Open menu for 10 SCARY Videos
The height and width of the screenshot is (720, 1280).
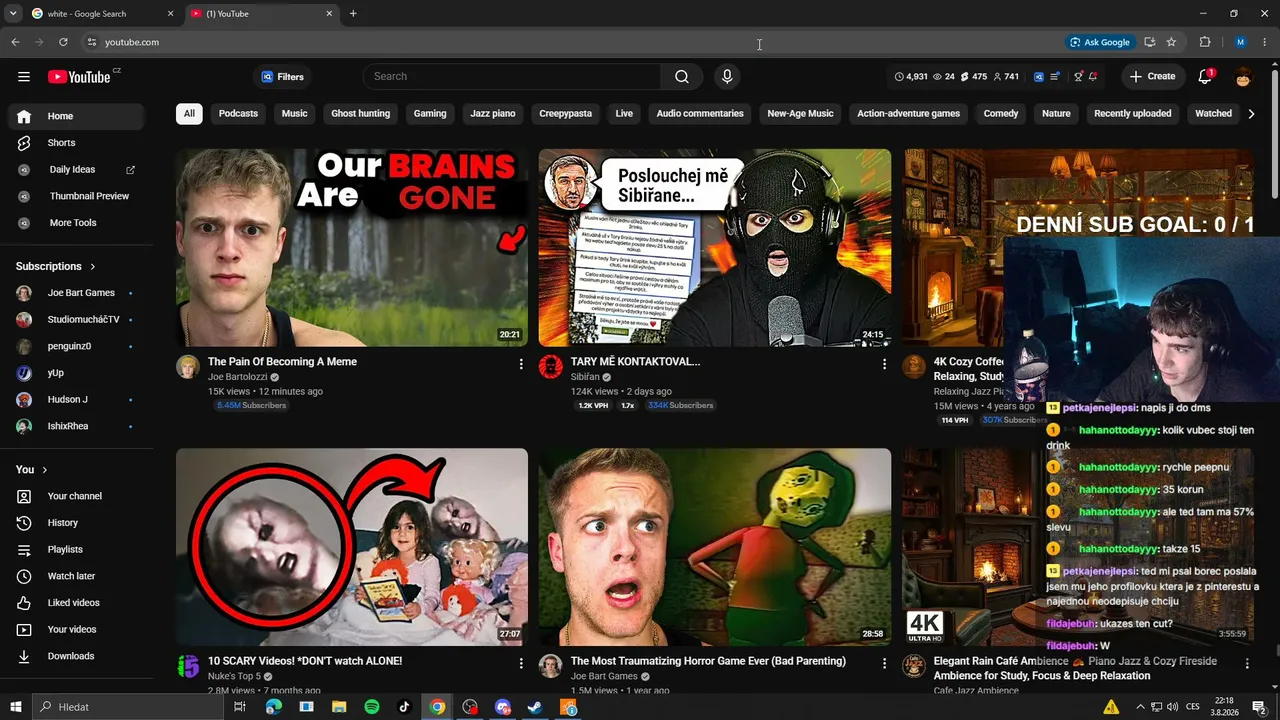point(521,663)
